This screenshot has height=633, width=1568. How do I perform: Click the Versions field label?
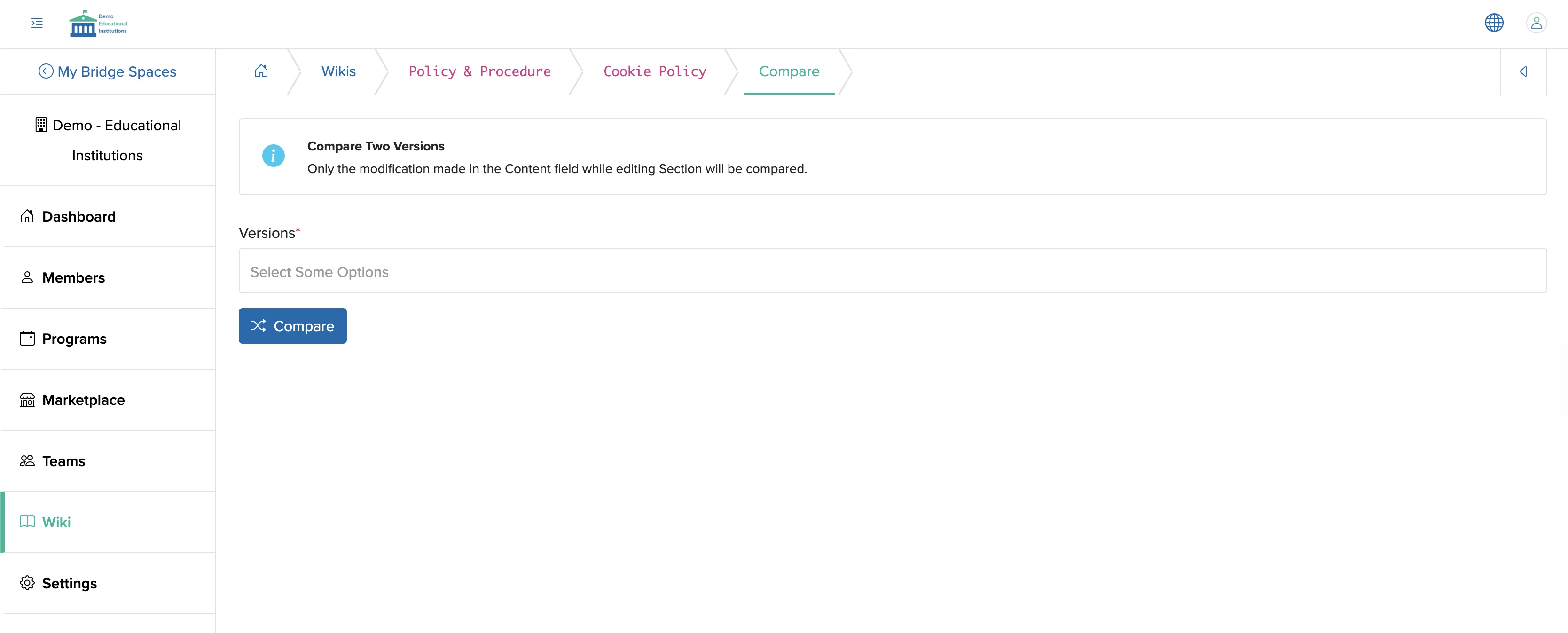coord(270,233)
